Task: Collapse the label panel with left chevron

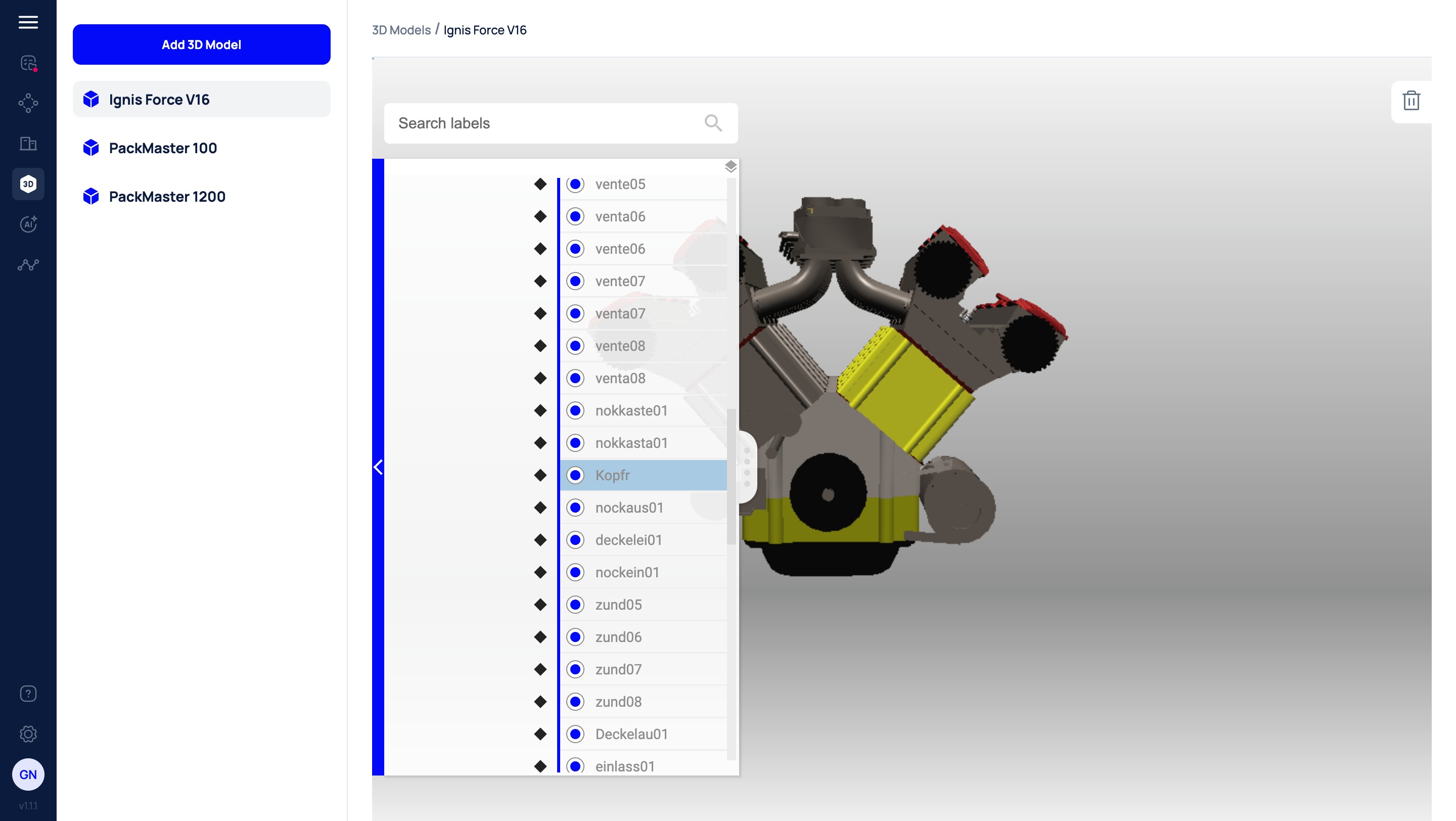Action: tap(378, 467)
